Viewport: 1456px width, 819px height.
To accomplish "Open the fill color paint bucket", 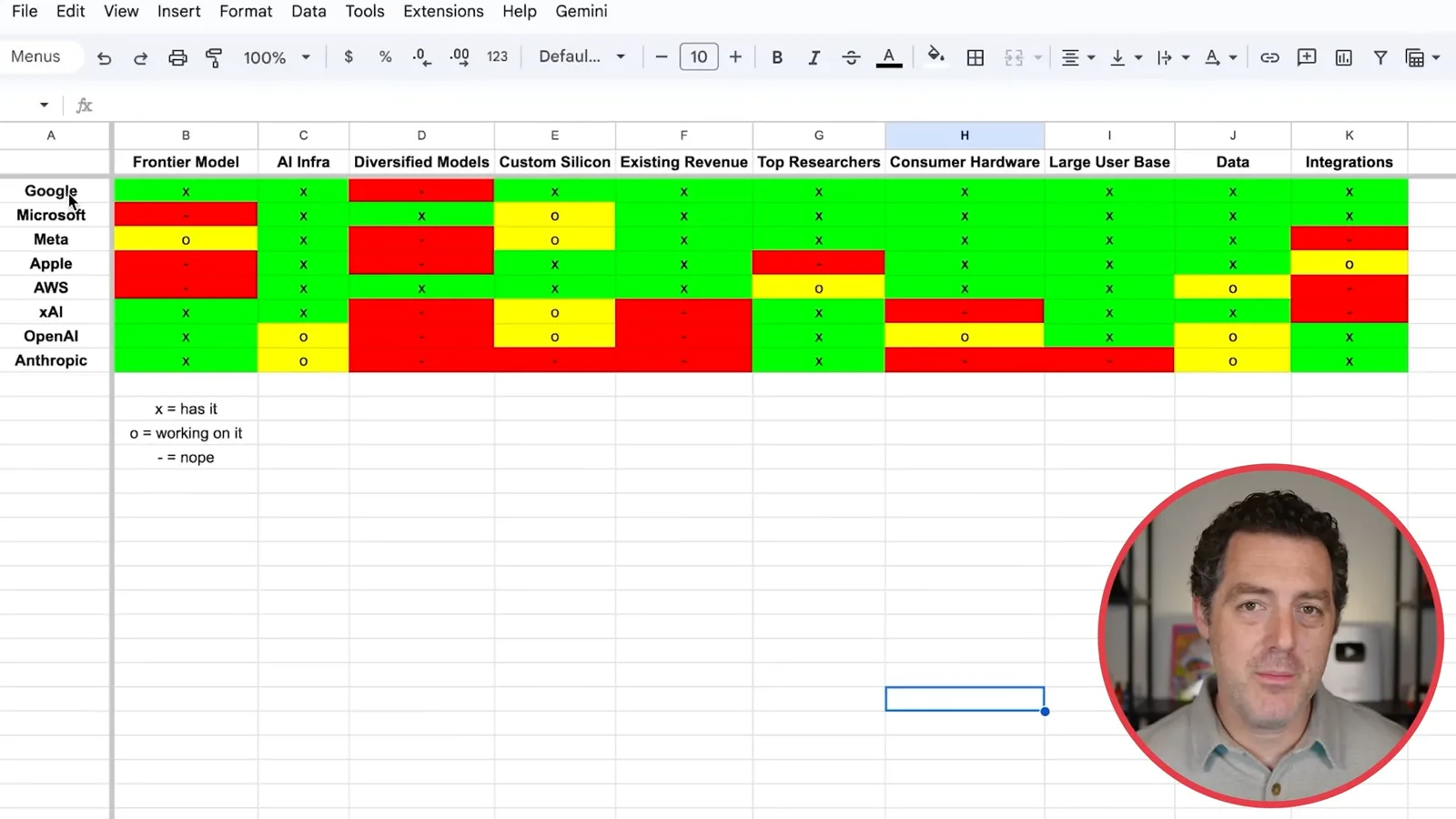I will pos(935,56).
